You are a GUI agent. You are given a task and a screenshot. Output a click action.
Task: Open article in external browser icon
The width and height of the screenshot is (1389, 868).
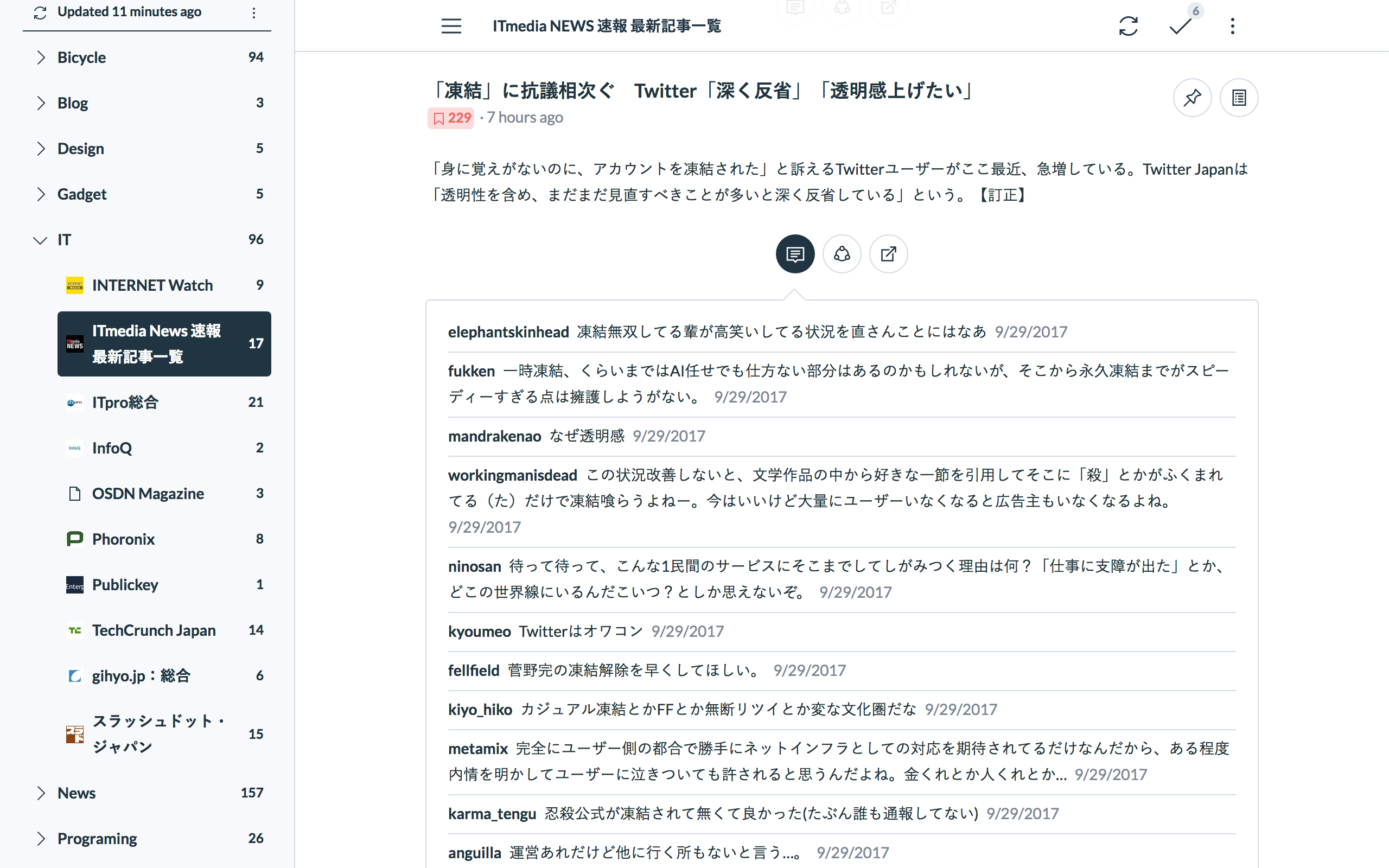(888, 254)
